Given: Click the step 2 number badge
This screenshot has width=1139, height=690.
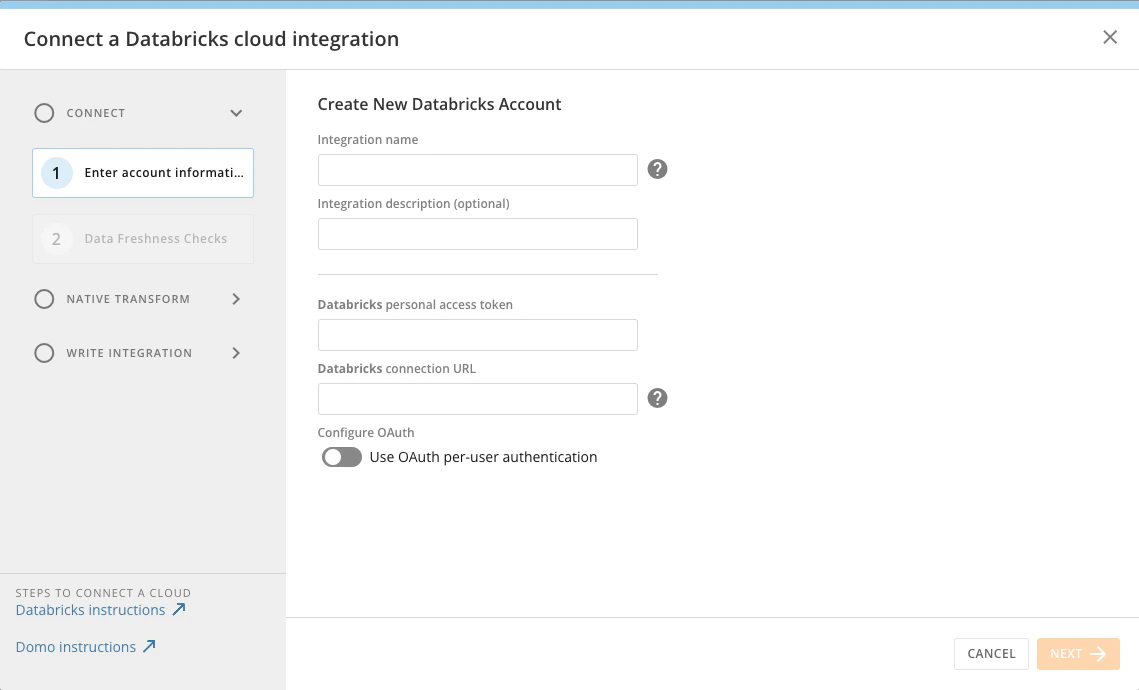Looking at the screenshot, I should click(57, 239).
